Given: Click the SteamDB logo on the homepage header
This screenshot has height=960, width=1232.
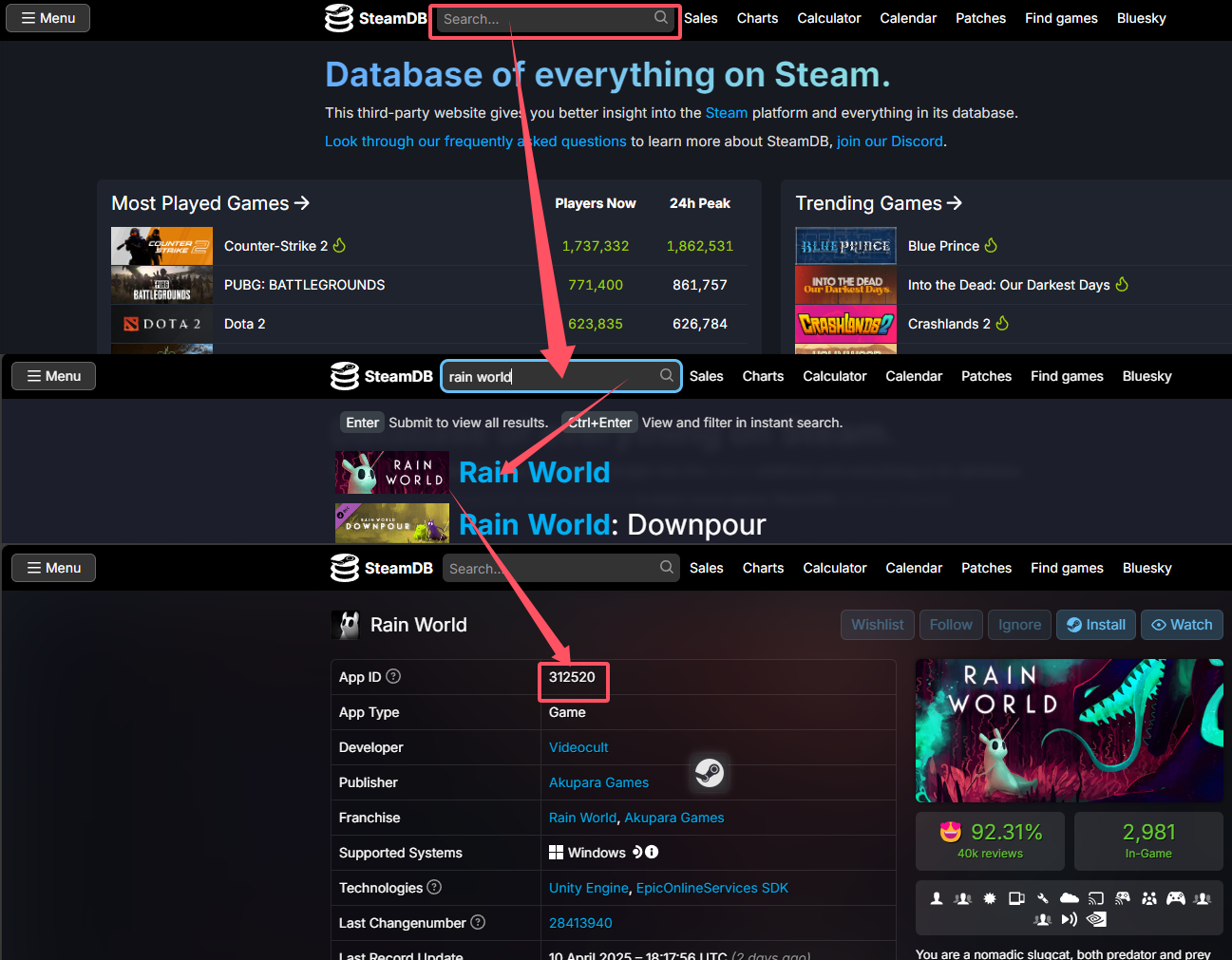Looking at the screenshot, I should coord(375,18).
